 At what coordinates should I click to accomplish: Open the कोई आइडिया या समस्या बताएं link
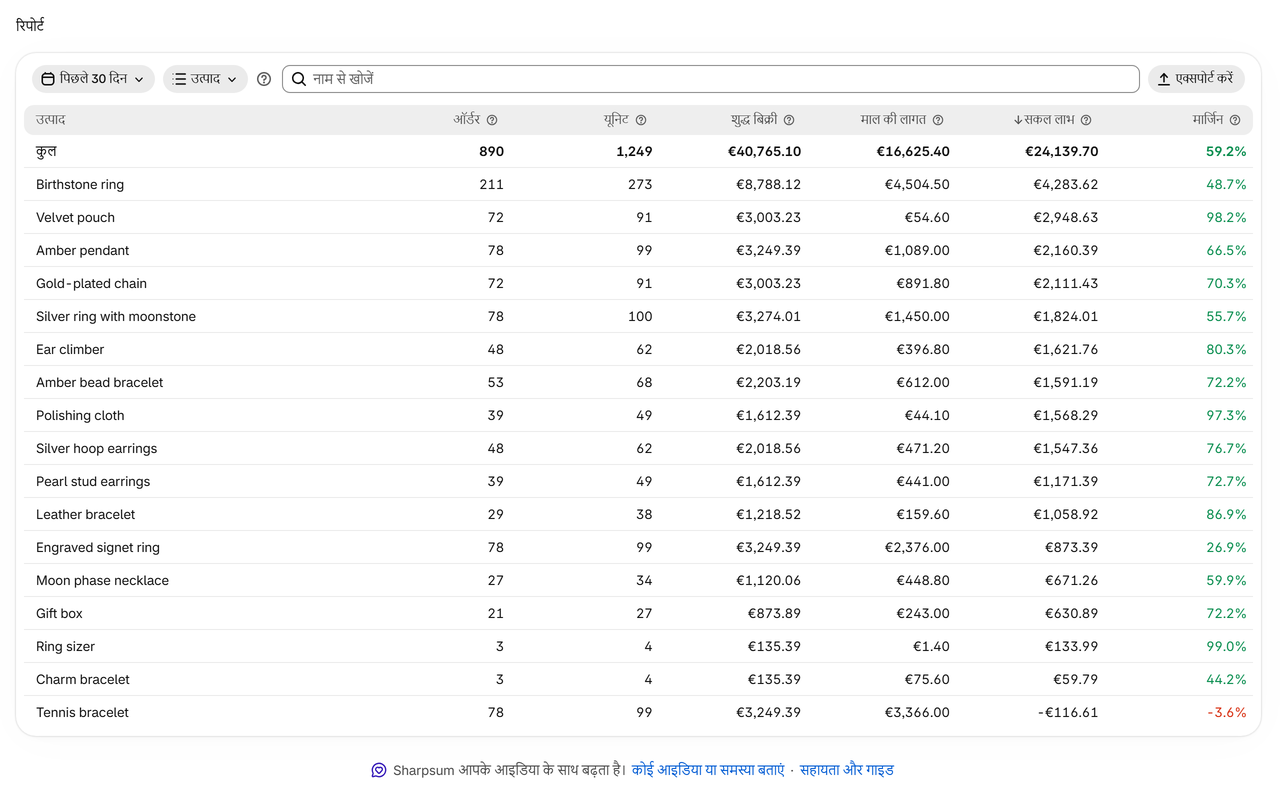point(708,770)
